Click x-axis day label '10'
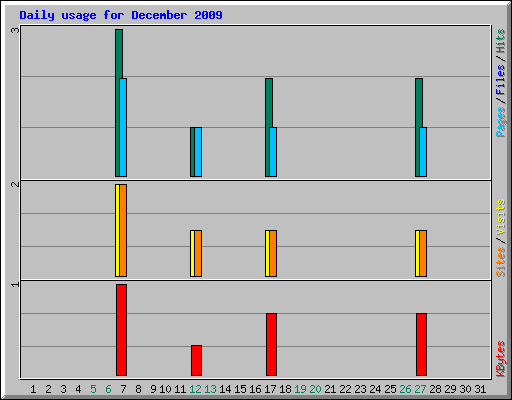The height and width of the screenshot is (400, 512). (165, 389)
